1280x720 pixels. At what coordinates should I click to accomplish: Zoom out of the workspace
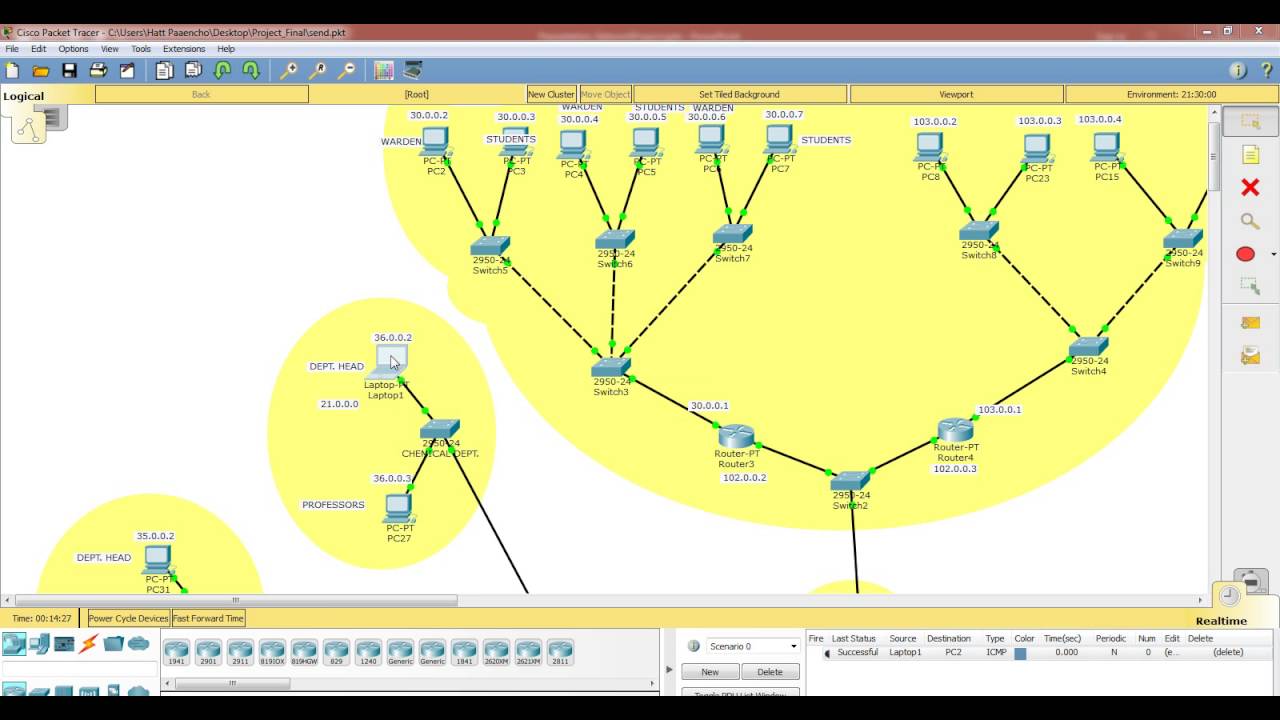[x=346, y=71]
